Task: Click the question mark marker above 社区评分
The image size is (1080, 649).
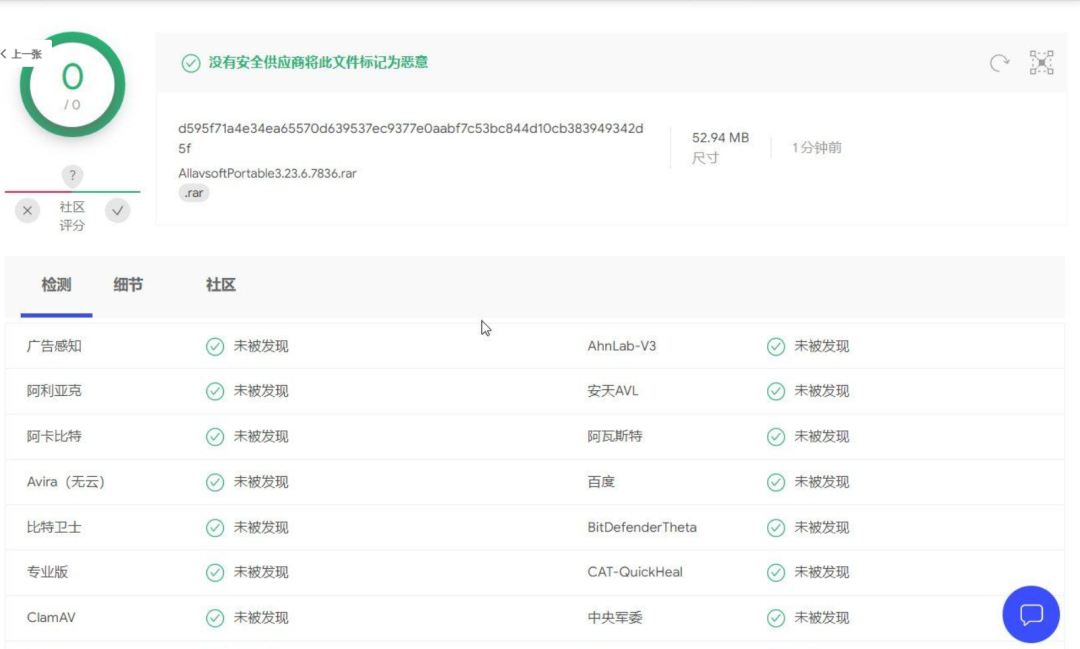Action: tap(72, 176)
